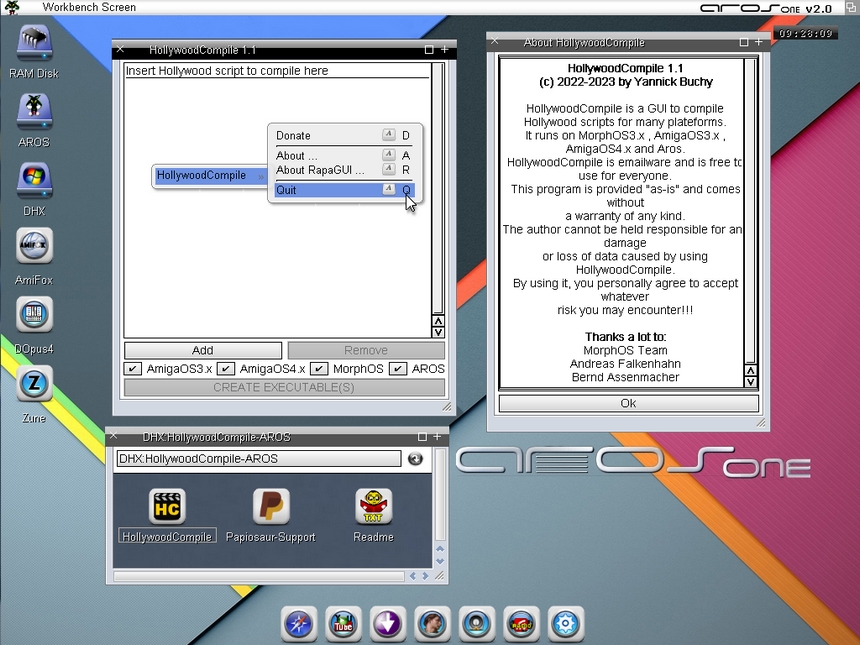Image resolution: width=860 pixels, height=645 pixels.
Task: Disable the AROS target checkbox
Action: click(397, 369)
